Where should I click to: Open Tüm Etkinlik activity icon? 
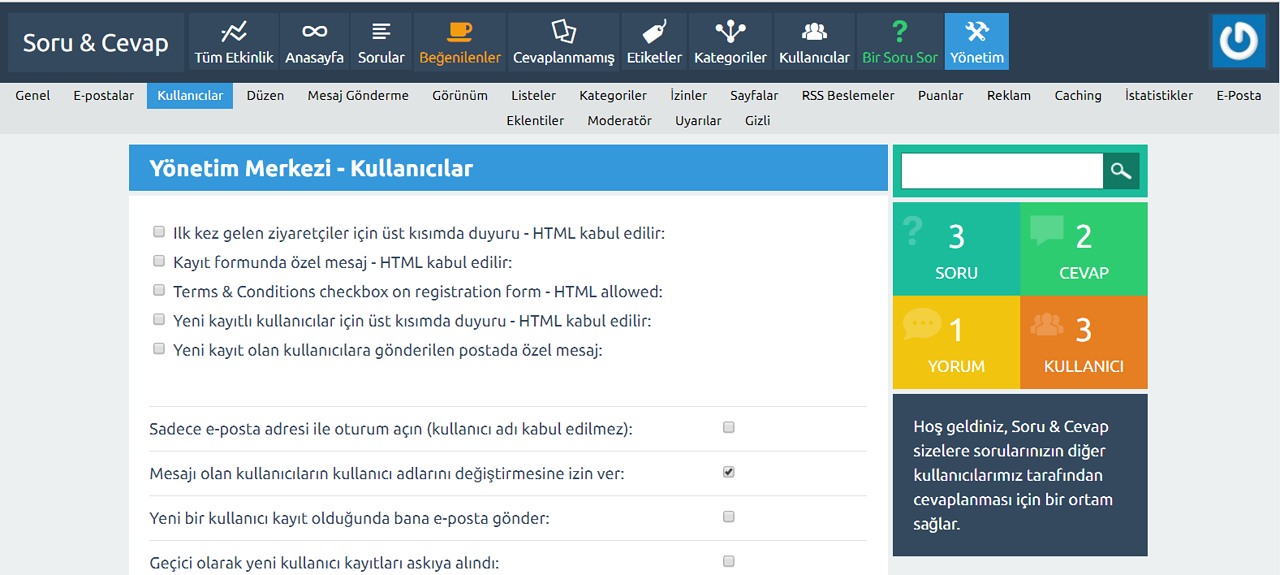point(234,32)
